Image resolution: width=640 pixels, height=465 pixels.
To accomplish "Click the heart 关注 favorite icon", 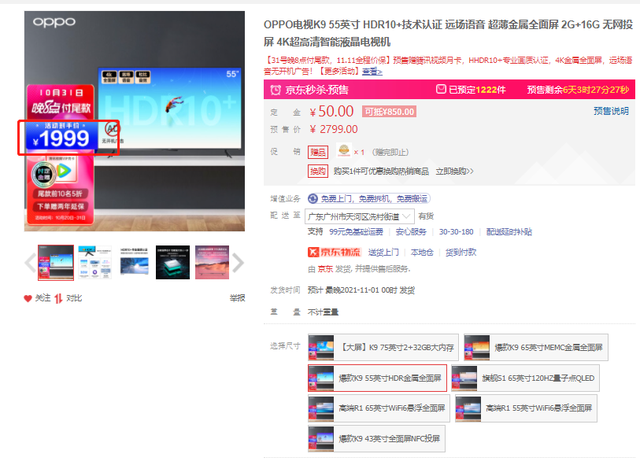I will pos(28,298).
